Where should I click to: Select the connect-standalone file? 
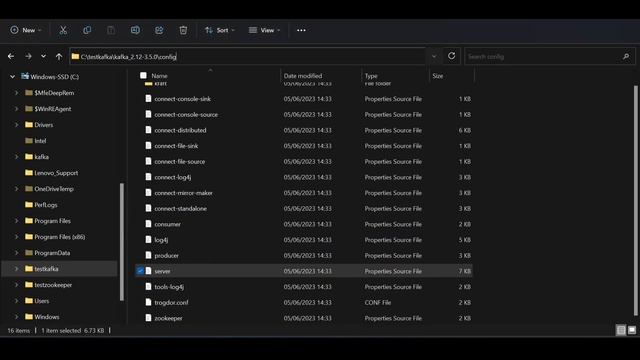pyautogui.click(x=304, y=208)
